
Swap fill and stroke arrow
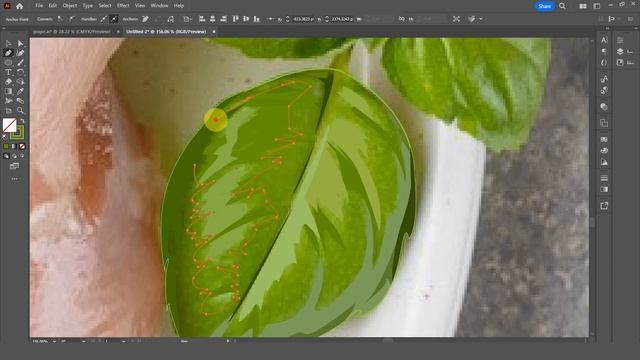(22, 121)
